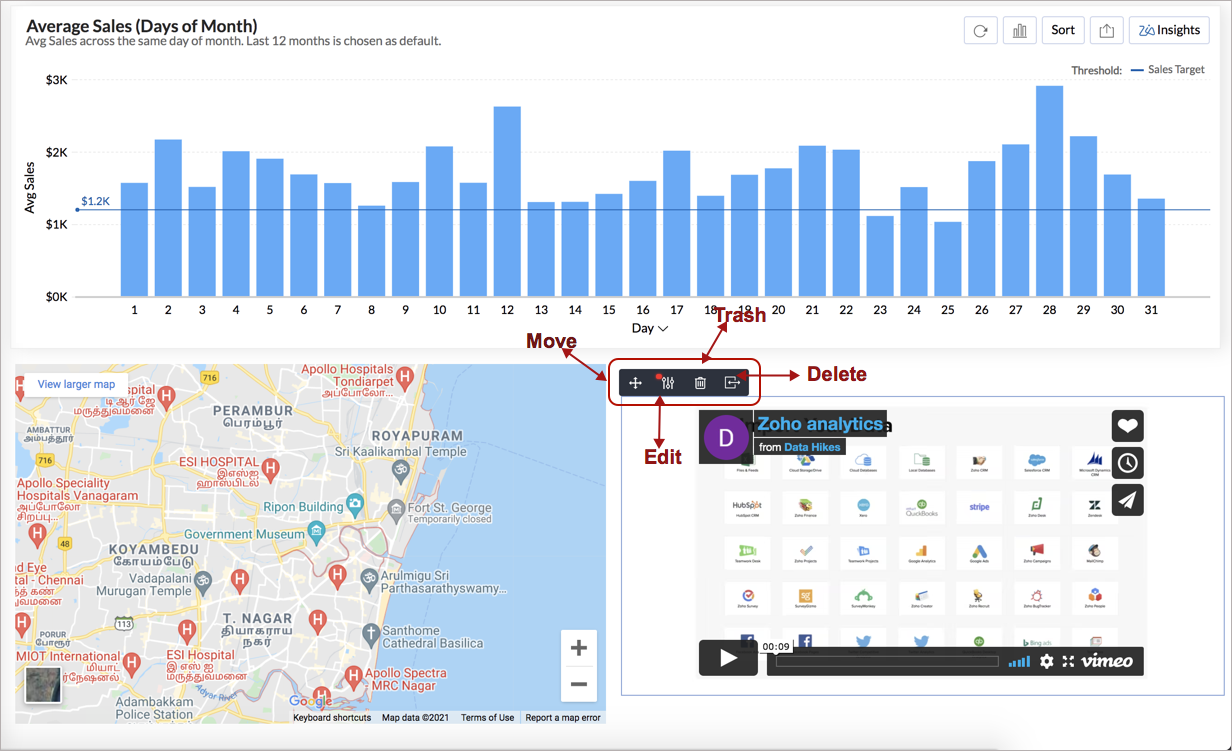Open the chart type bar-graph icon

coord(1019,30)
